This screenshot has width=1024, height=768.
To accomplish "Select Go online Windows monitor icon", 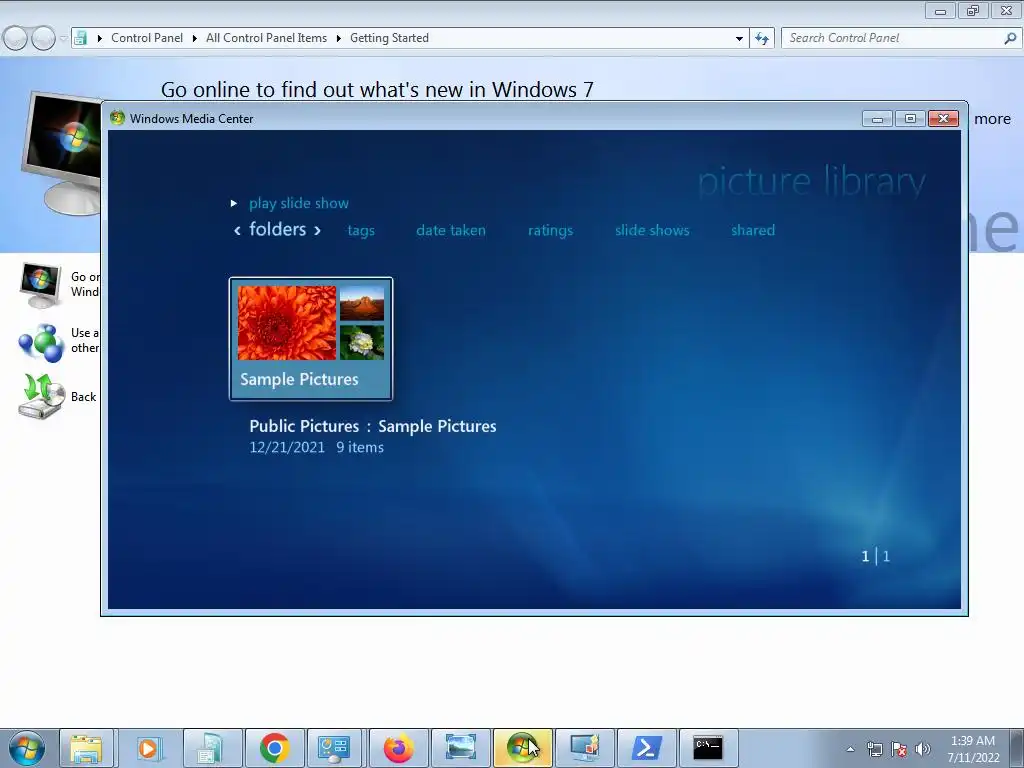I will [41, 285].
